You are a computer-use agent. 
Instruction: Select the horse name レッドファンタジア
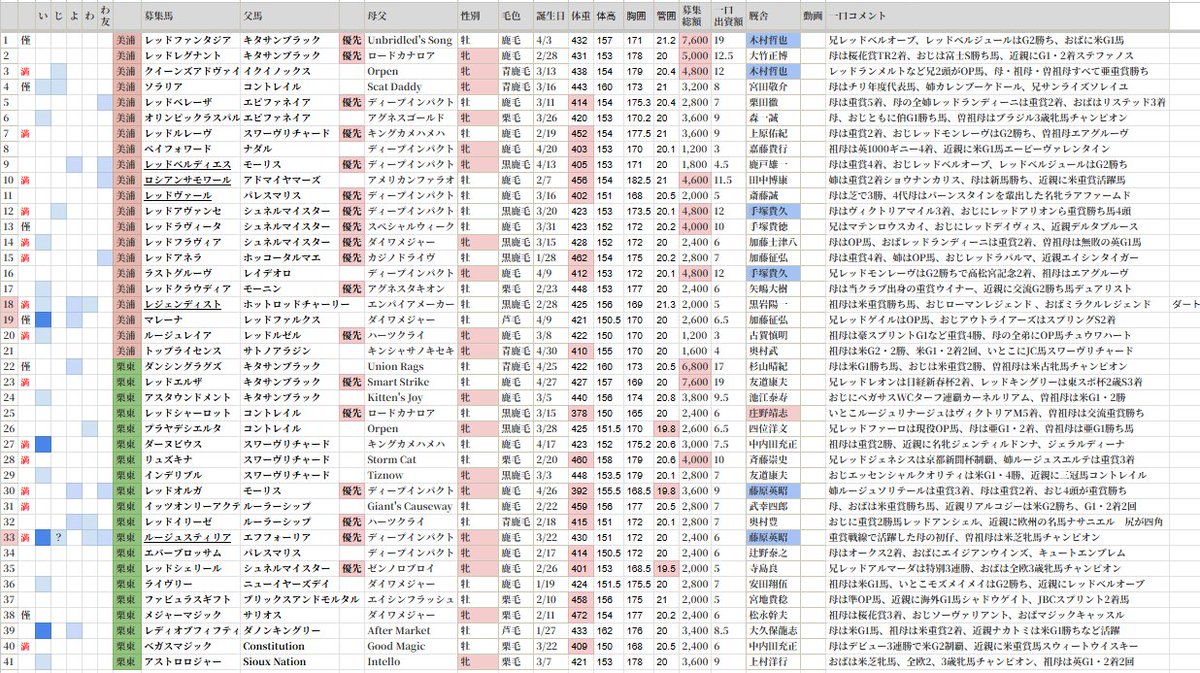click(187, 40)
